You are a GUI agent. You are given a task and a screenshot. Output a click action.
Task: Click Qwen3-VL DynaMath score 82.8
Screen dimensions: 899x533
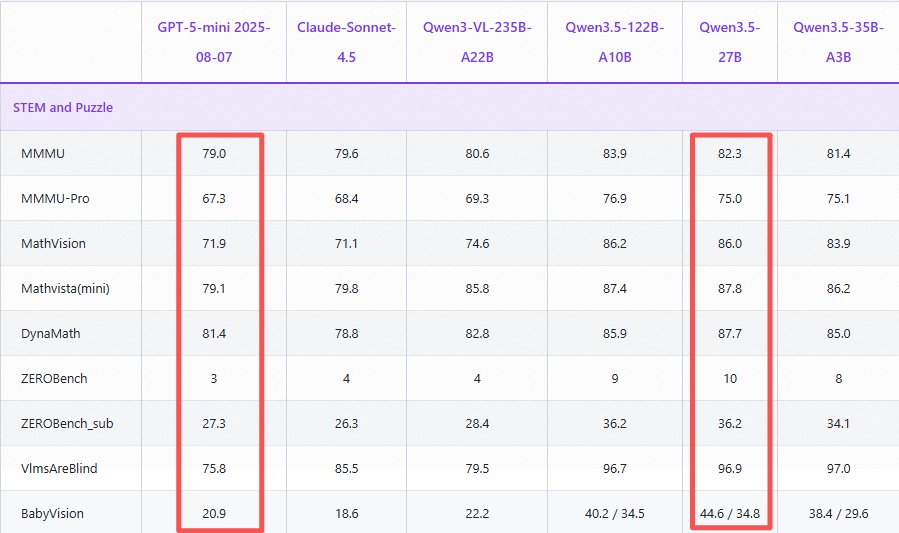tap(477, 334)
